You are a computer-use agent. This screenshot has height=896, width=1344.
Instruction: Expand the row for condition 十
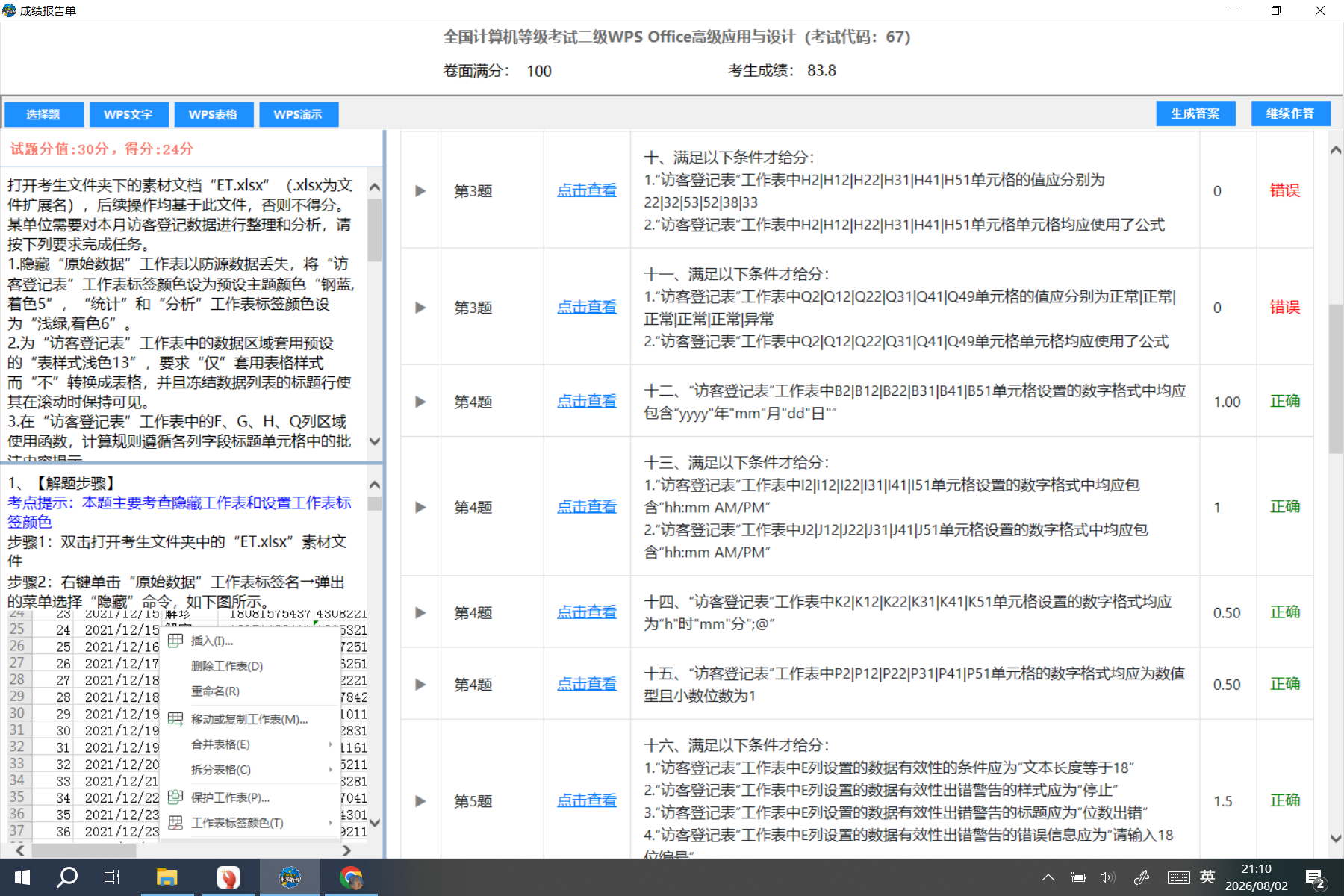[x=420, y=191]
